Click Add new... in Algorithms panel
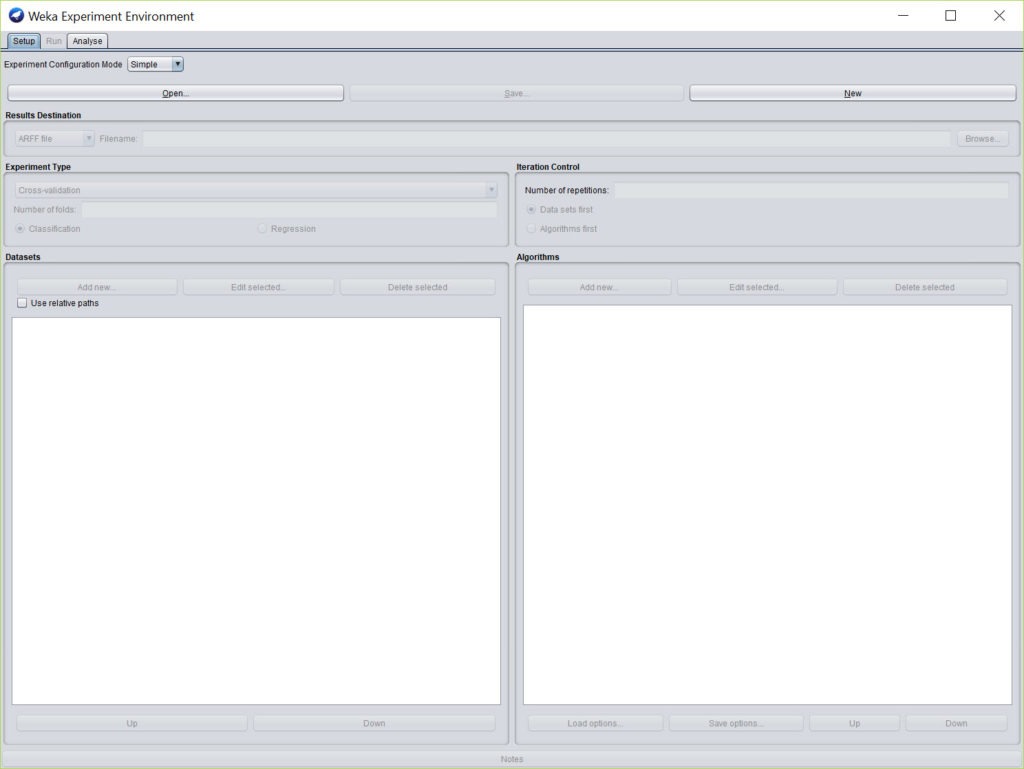This screenshot has height=769, width=1024. pyautogui.click(x=599, y=287)
